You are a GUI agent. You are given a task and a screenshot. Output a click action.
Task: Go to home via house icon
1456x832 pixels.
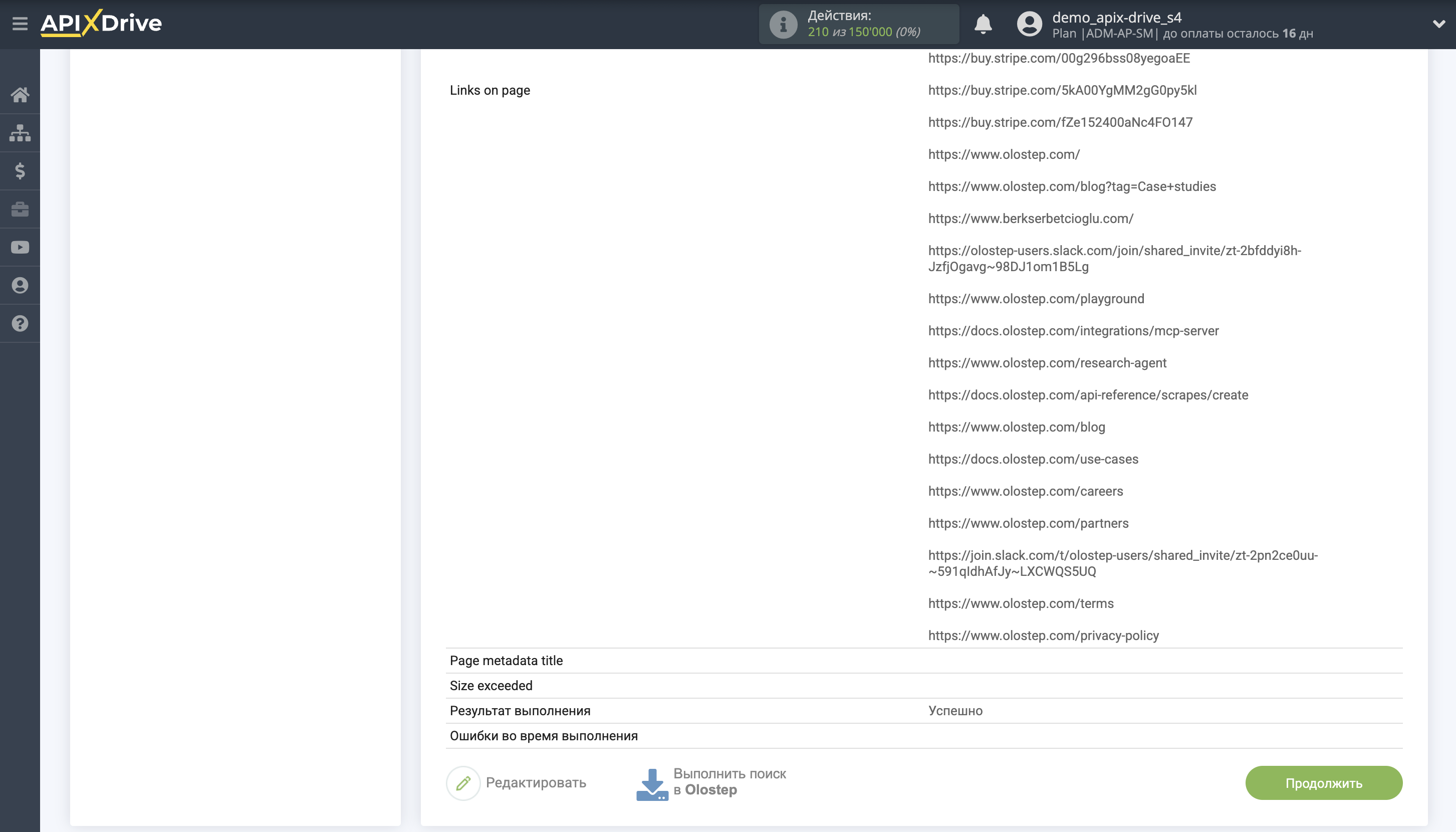pos(20,95)
